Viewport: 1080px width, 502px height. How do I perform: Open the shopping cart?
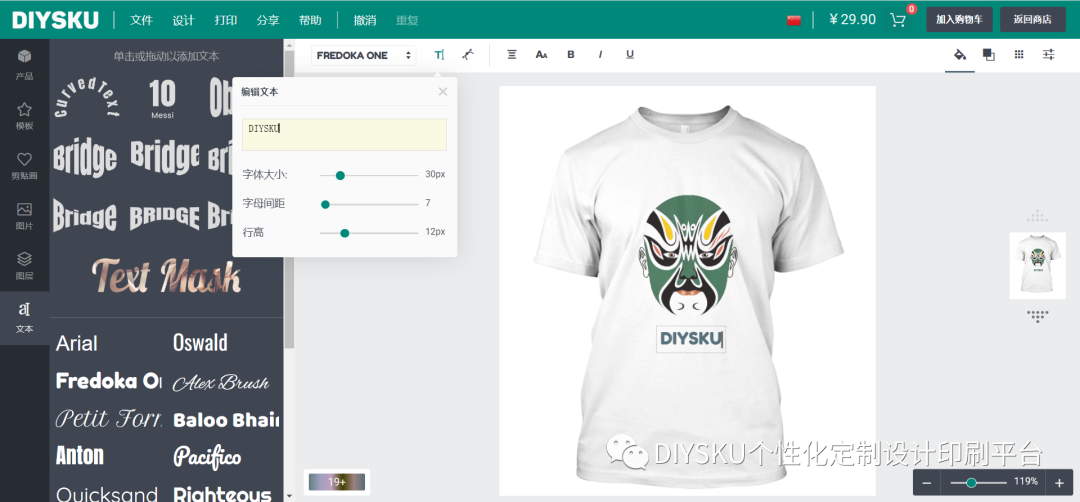point(898,19)
